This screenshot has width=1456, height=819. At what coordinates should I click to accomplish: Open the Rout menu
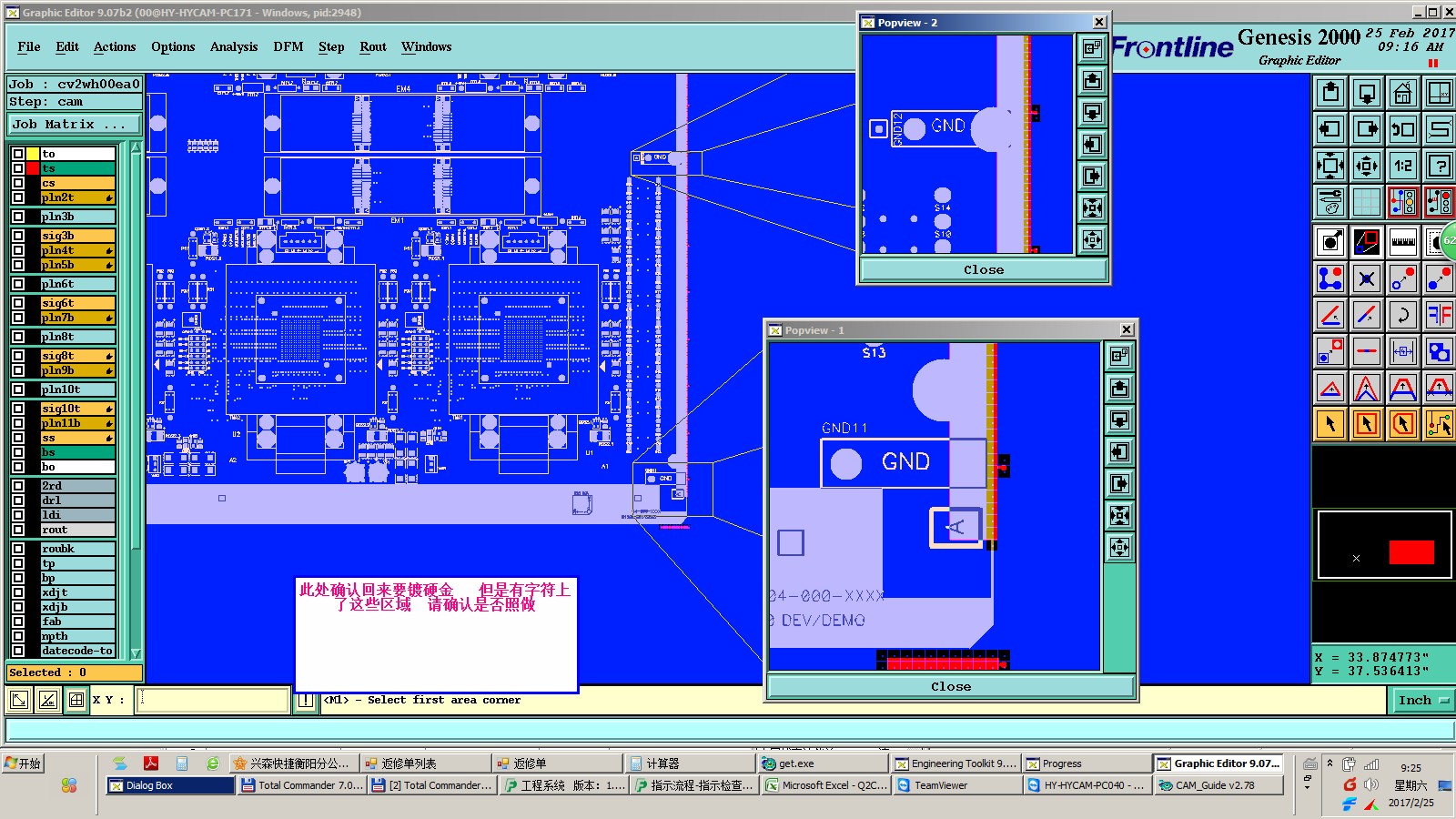373,46
